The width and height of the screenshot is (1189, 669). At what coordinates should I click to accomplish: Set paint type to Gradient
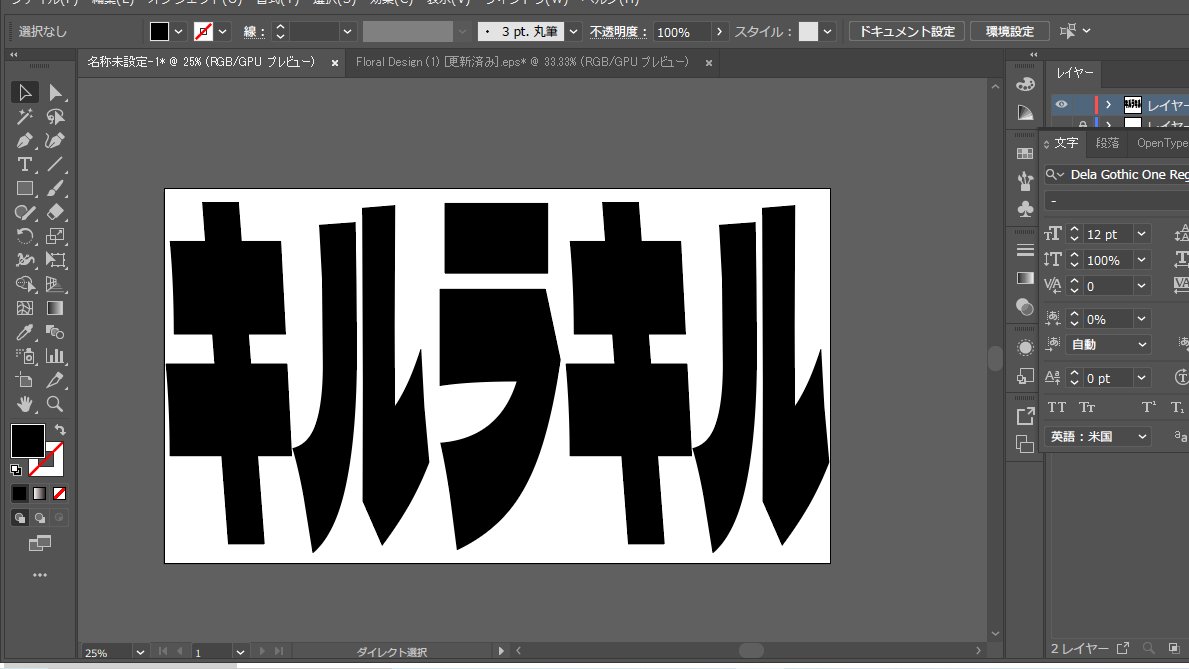click(x=39, y=494)
